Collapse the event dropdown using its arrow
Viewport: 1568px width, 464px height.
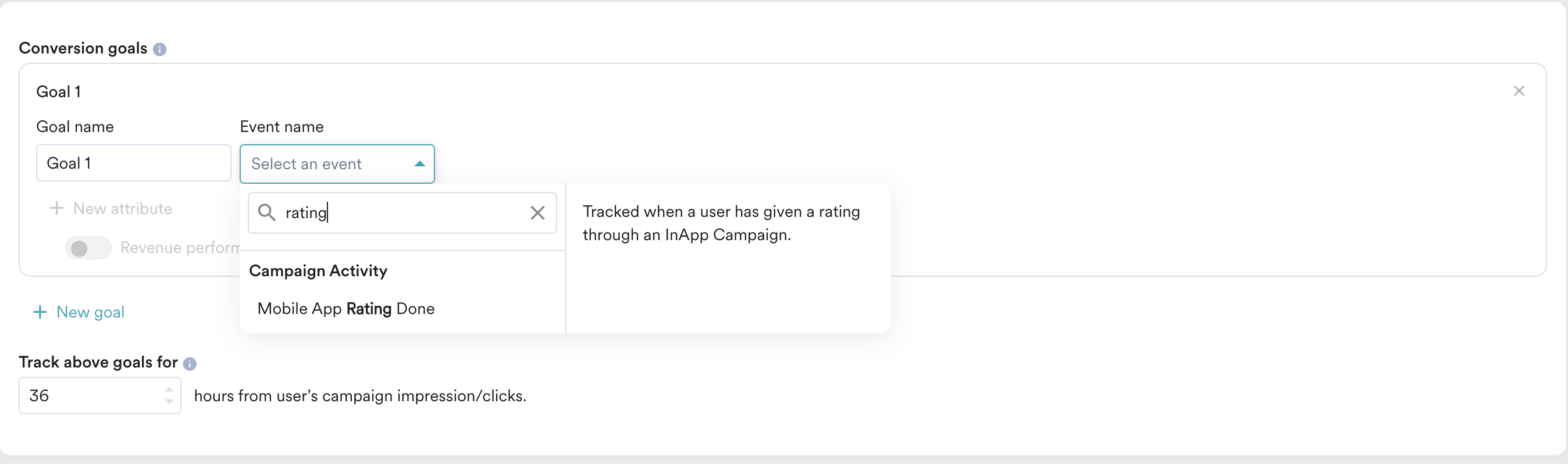tap(419, 164)
